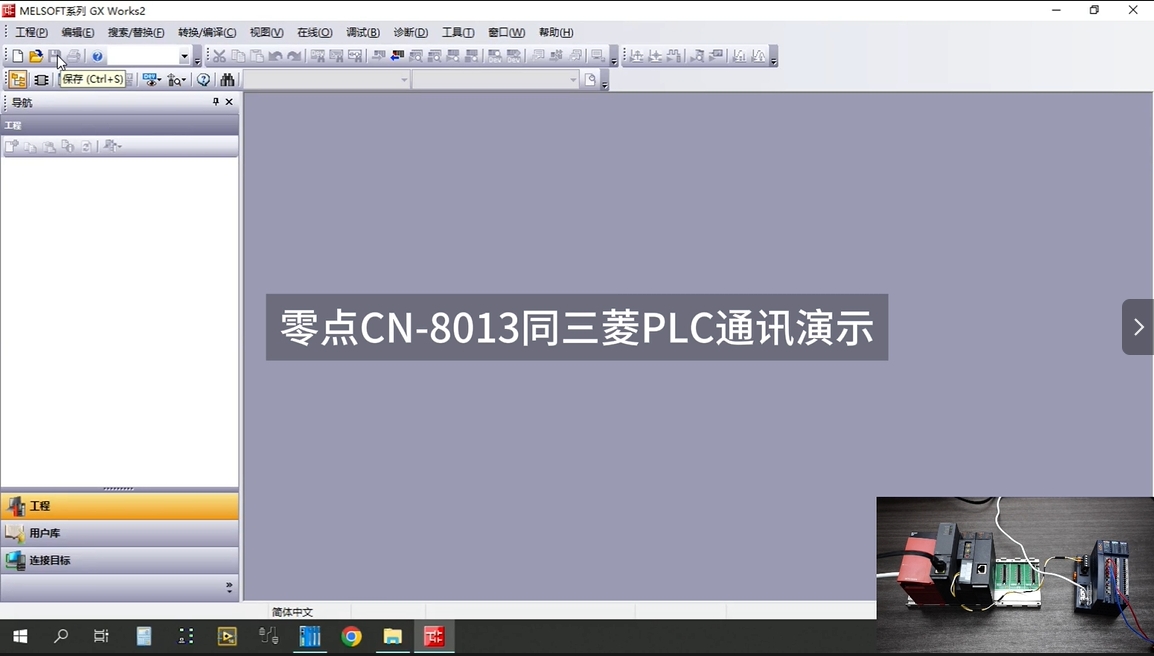Open the 工程(P) project menu
1154x656 pixels.
click(31, 32)
